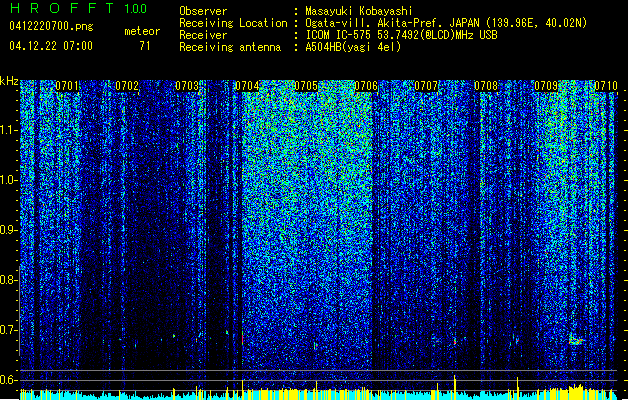This screenshot has width=629, height=400.
Task: Click the 0706 time marker
Action: point(366,86)
